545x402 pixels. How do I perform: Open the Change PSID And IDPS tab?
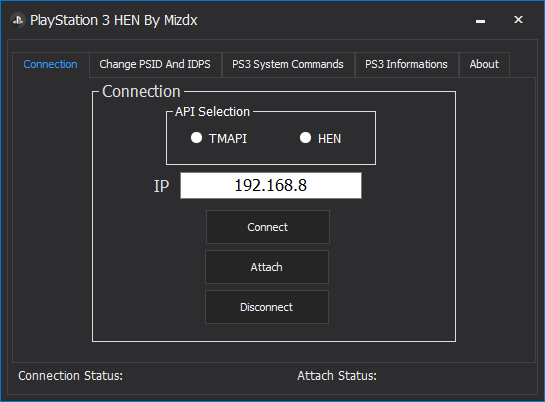pos(155,64)
